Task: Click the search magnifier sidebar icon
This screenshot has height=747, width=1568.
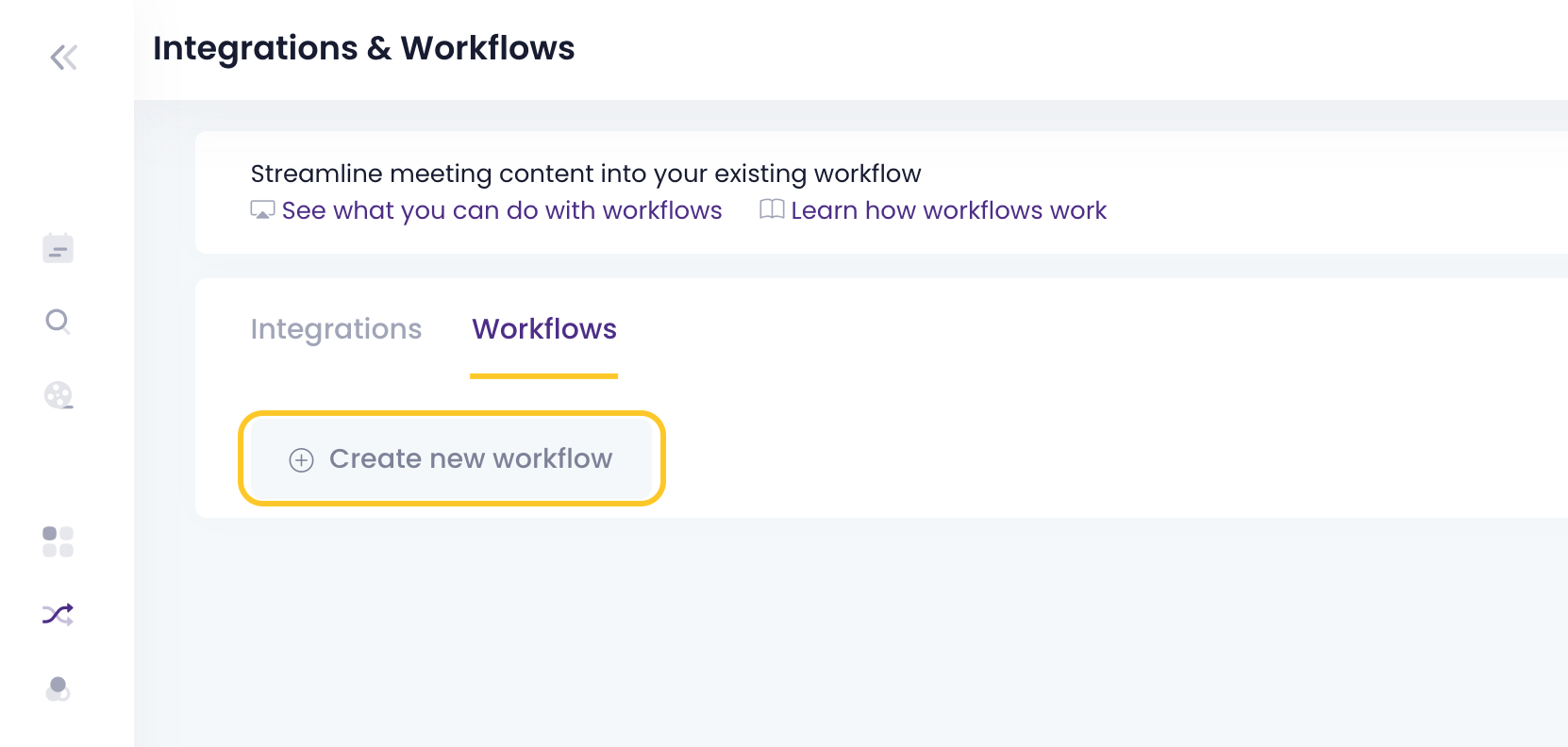Action: click(x=58, y=322)
